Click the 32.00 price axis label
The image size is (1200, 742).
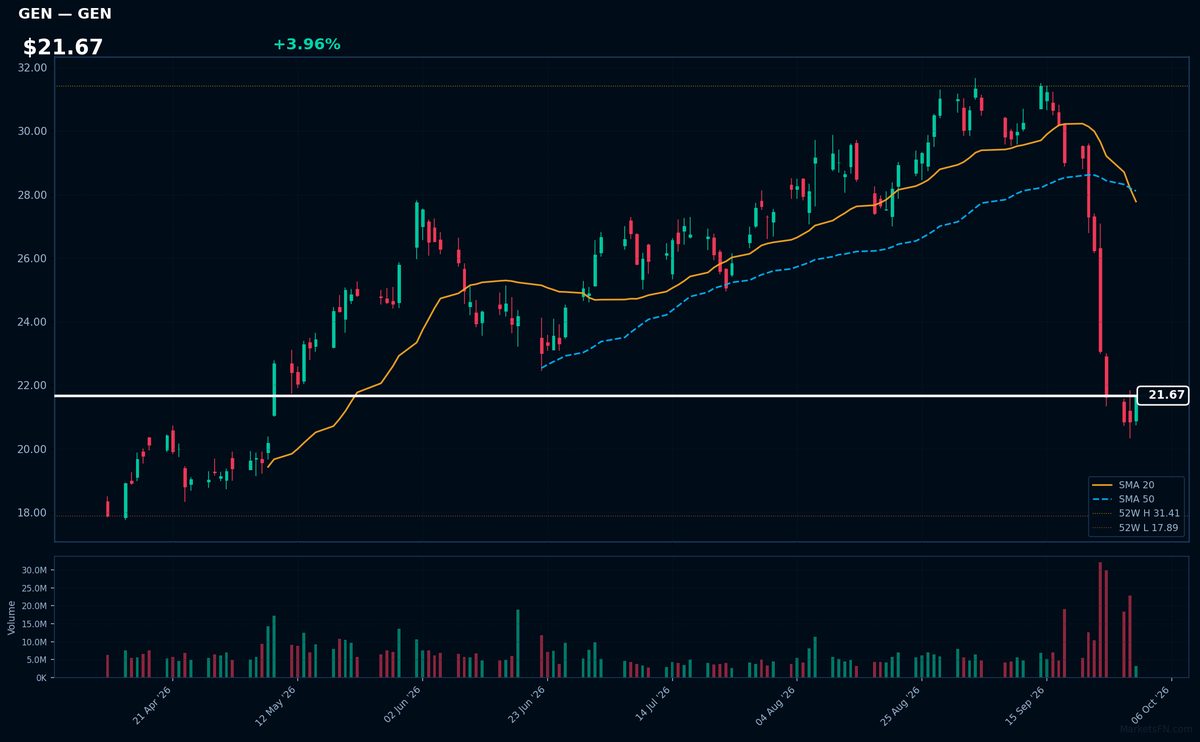[x=32, y=68]
